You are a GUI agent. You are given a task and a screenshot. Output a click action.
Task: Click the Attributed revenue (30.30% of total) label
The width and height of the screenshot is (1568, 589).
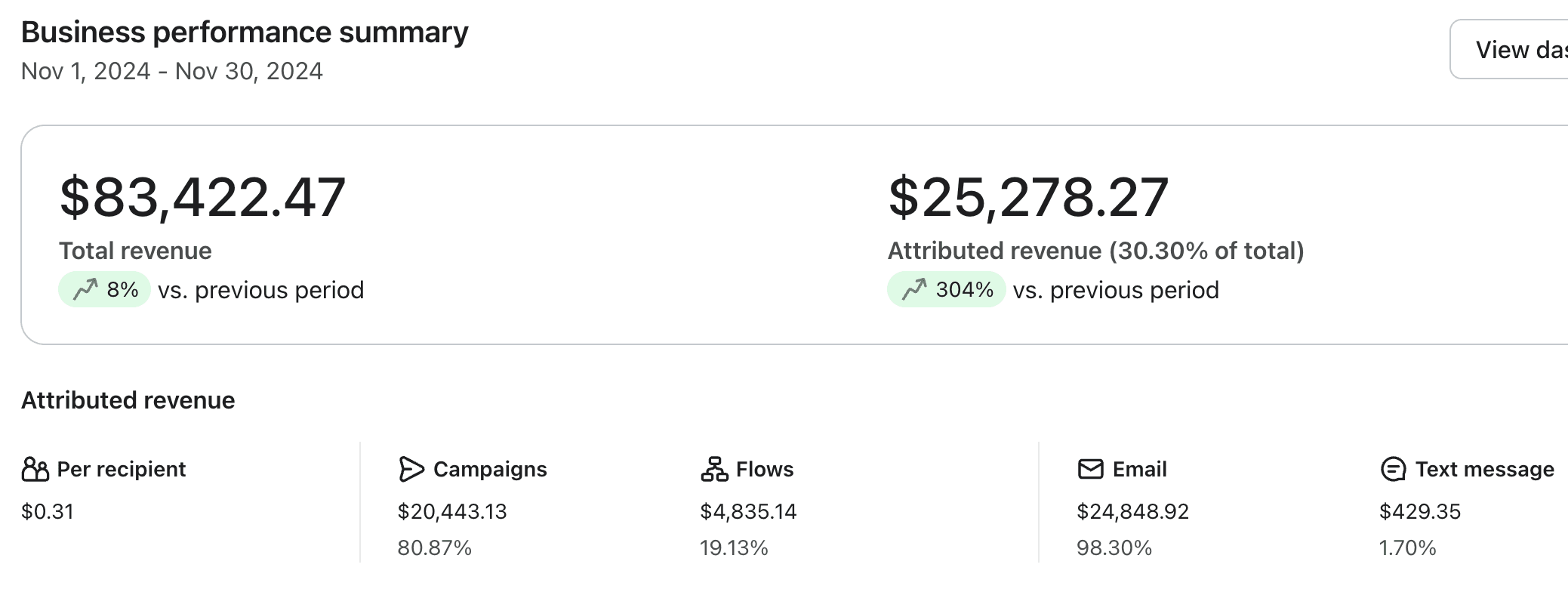tap(1095, 251)
